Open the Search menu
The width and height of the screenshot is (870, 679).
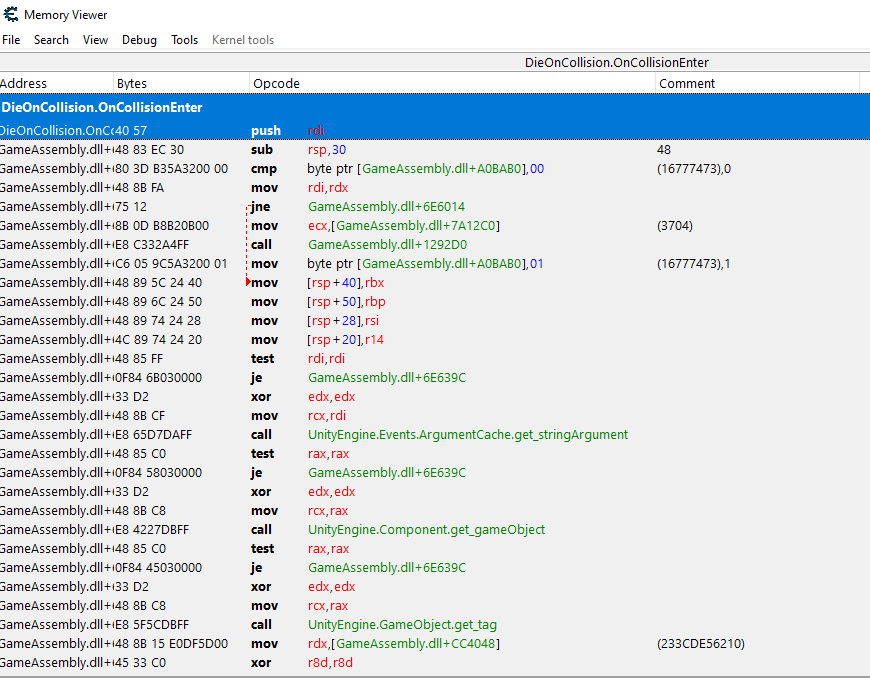[x=51, y=40]
